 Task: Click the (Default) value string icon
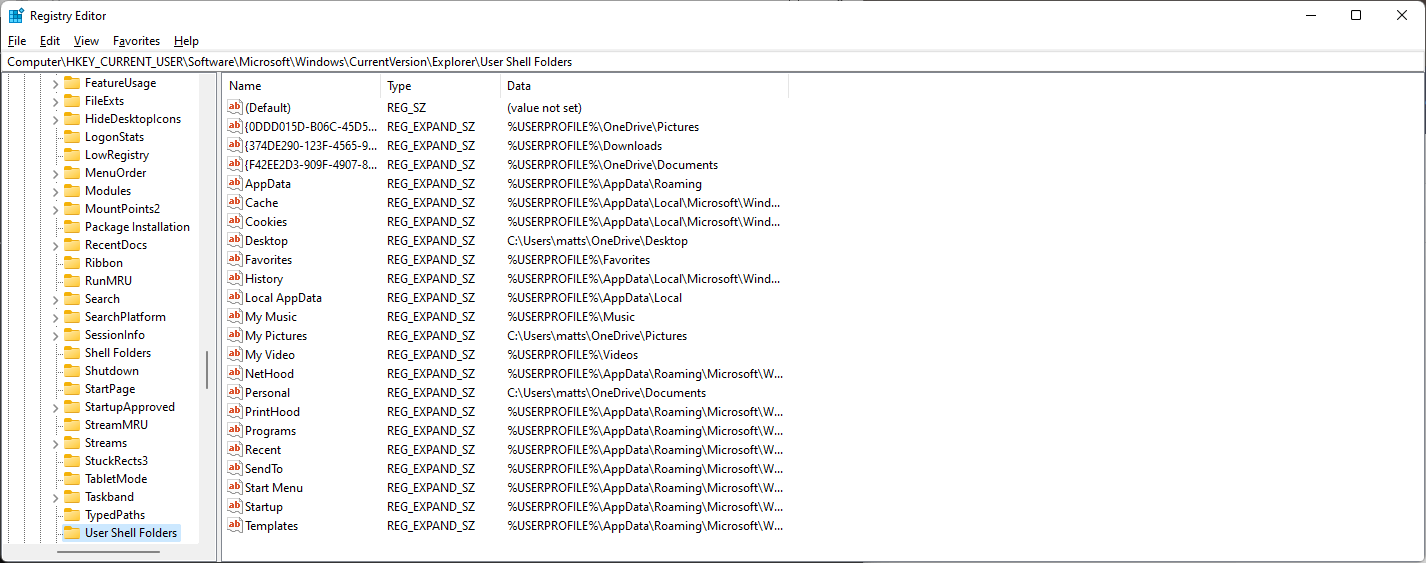[x=235, y=107]
